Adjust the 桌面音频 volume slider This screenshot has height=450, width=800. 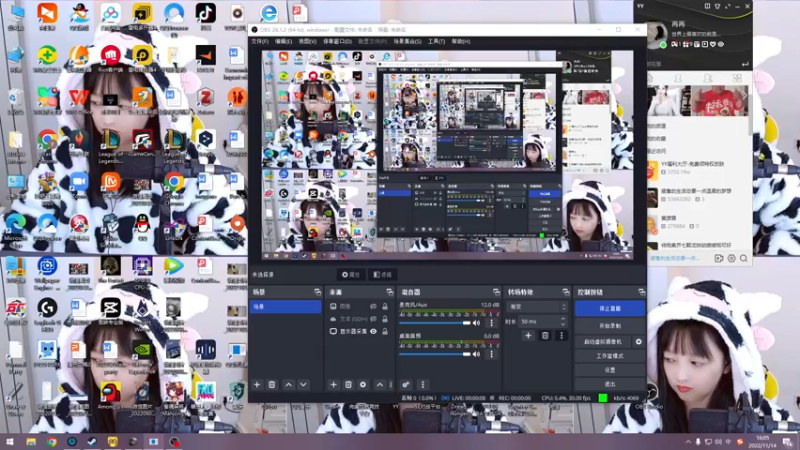point(435,354)
